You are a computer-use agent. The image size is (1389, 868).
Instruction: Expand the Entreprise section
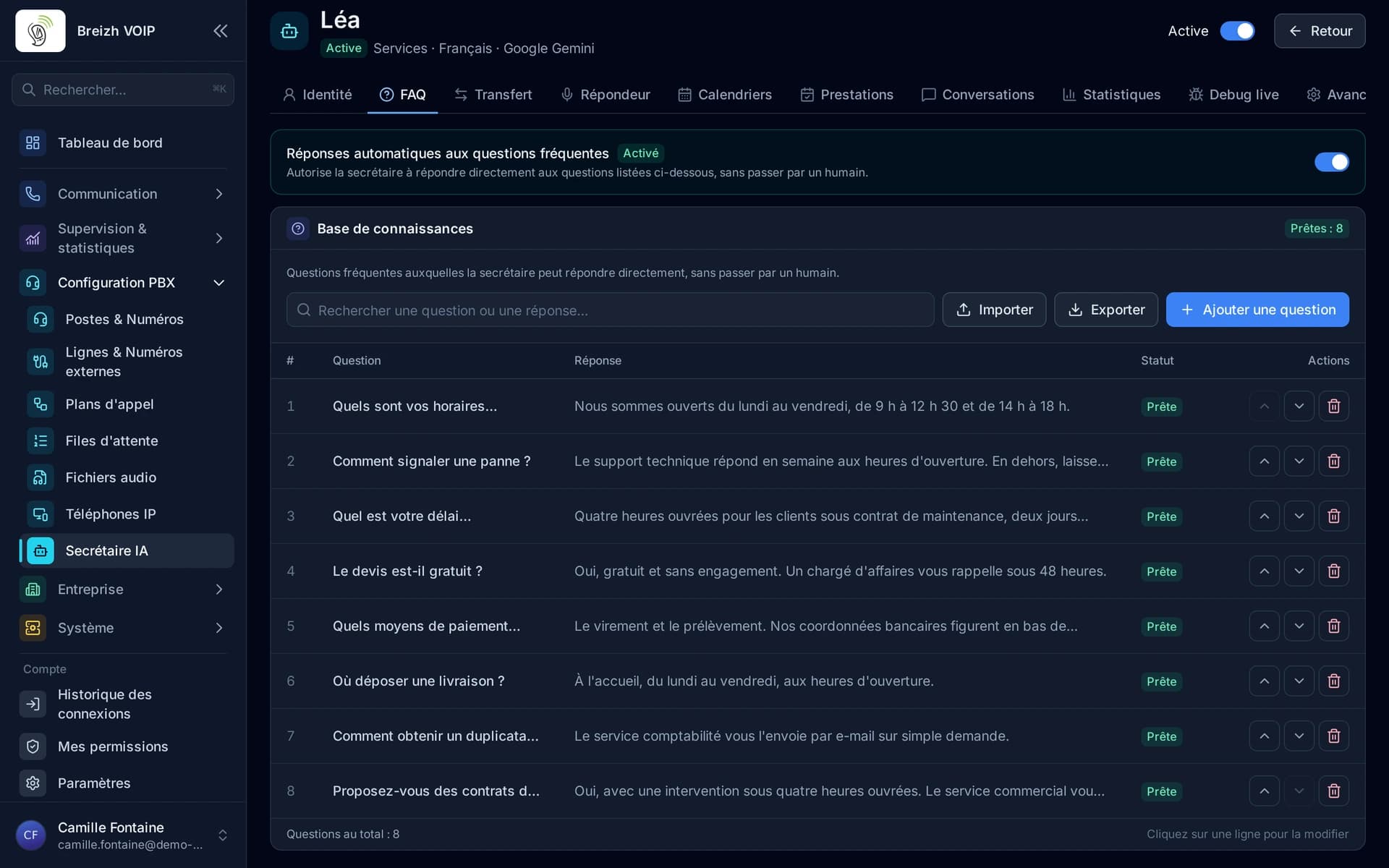click(x=123, y=590)
